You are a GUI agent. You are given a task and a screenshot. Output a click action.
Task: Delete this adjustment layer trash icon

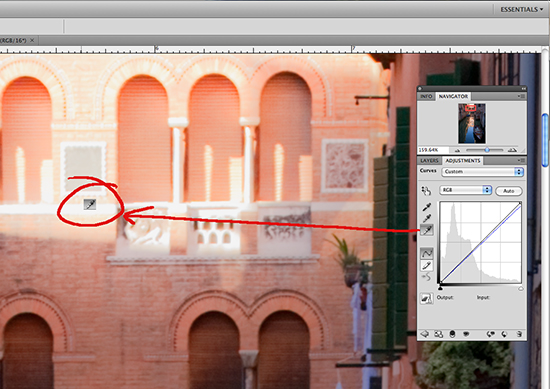pos(519,334)
